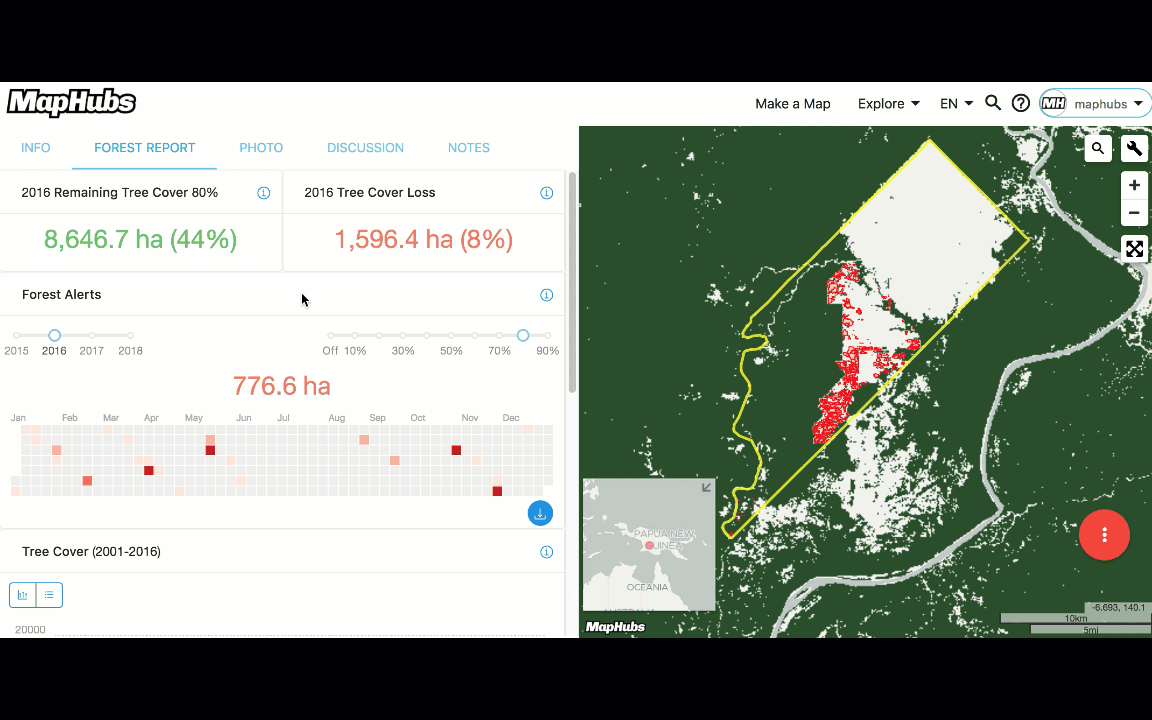The width and height of the screenshot is (1152, 720).
Task: Click the "776.6 ha" alert total
Action: click(x=281, y=386)
